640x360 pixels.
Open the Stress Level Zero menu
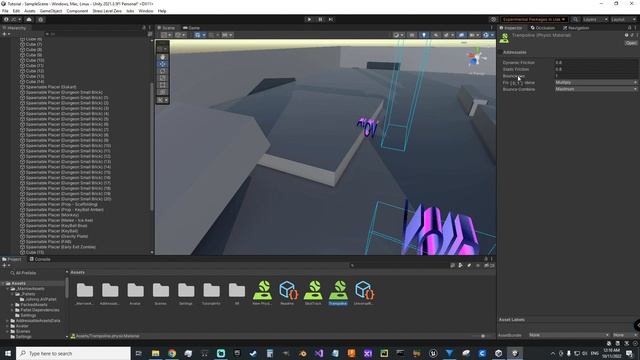[x=107, y=11]
